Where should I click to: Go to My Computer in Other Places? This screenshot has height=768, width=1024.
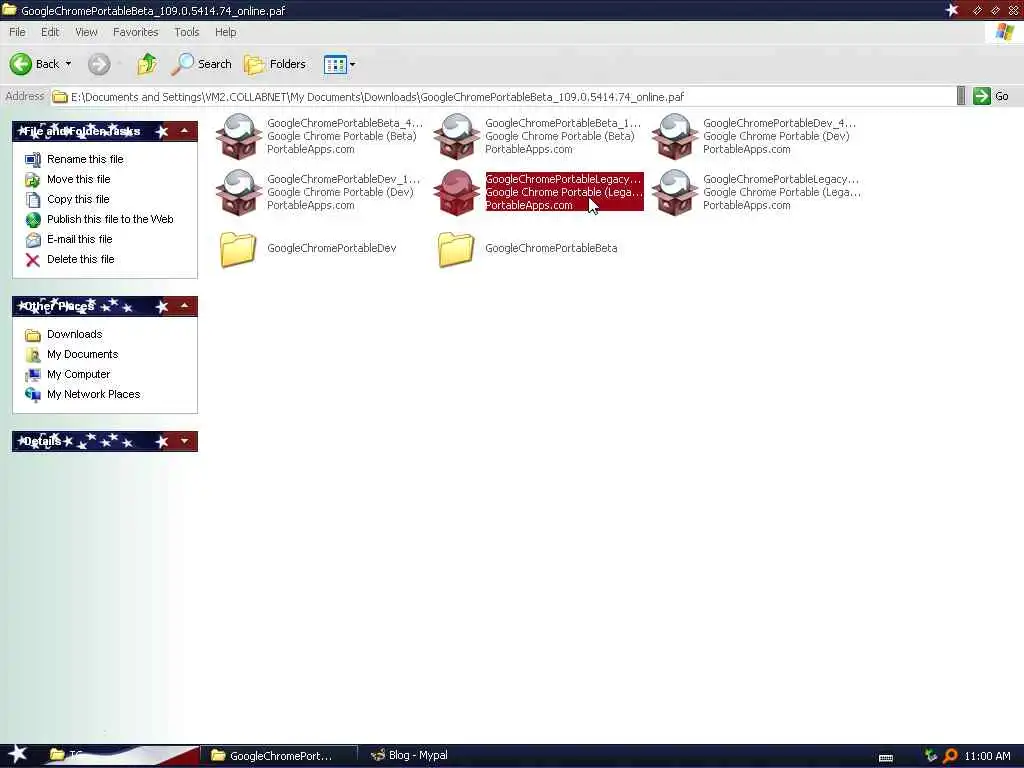pyautogui.click(x=78, y=374)
